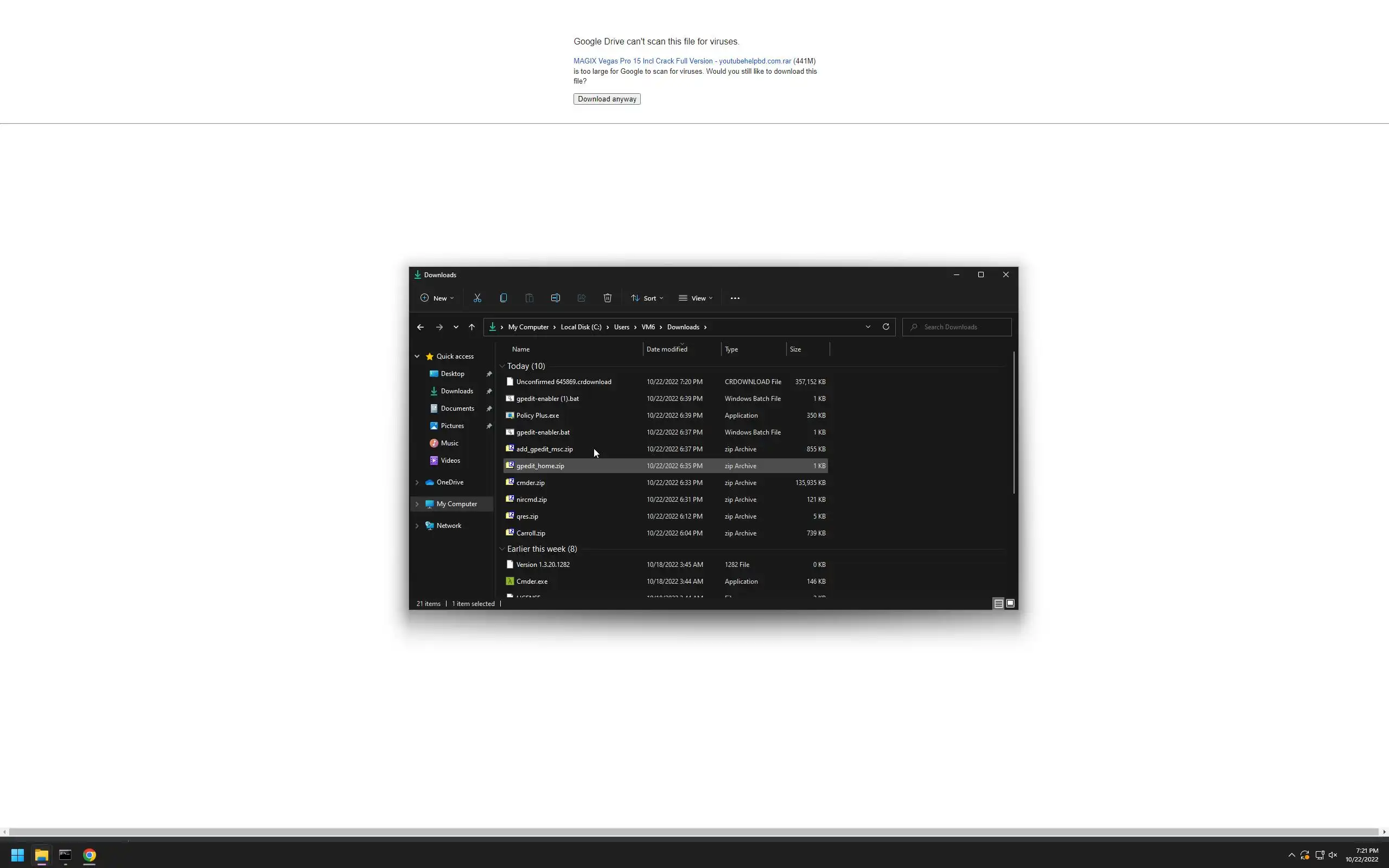Open the MAGIX Vegas Pro rar link

tap(682, 61)
